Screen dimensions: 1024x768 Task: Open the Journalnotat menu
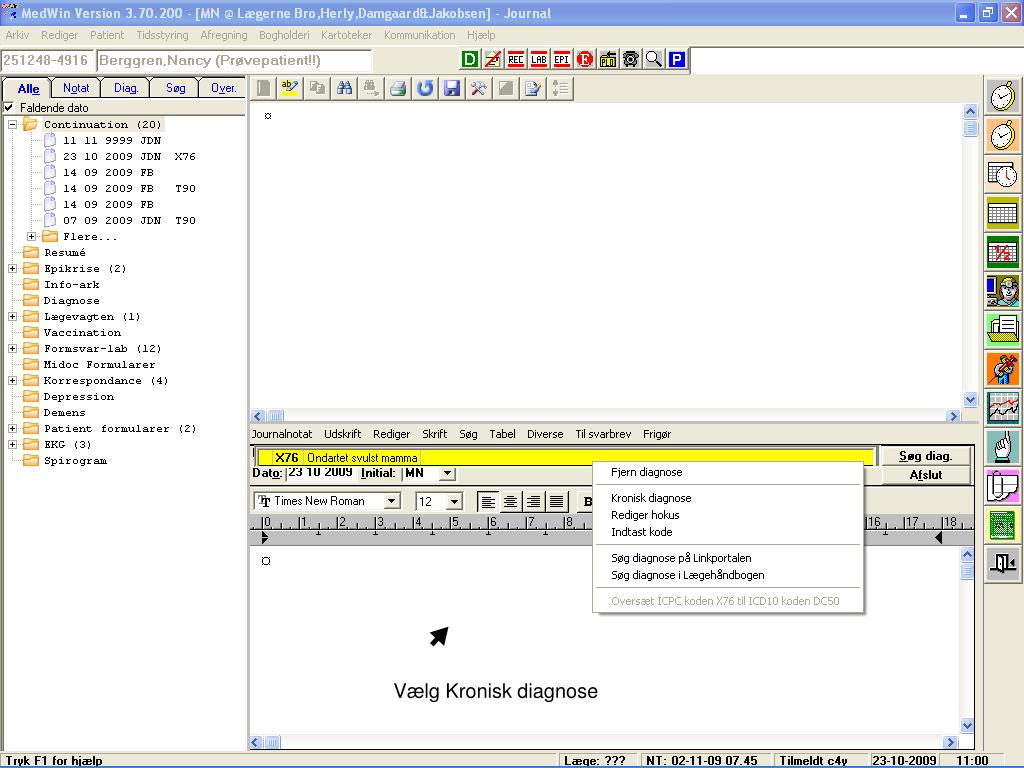pos(282,434)
